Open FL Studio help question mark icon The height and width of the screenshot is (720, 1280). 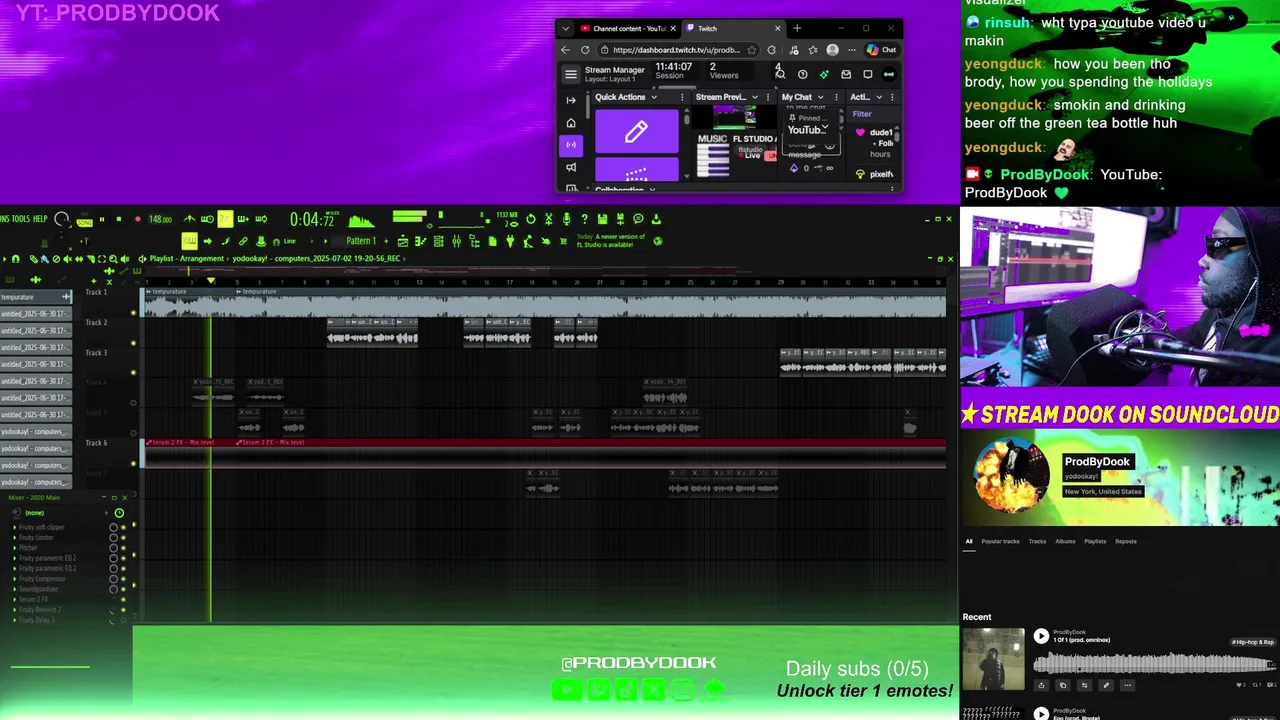click(x=584, y=219)
